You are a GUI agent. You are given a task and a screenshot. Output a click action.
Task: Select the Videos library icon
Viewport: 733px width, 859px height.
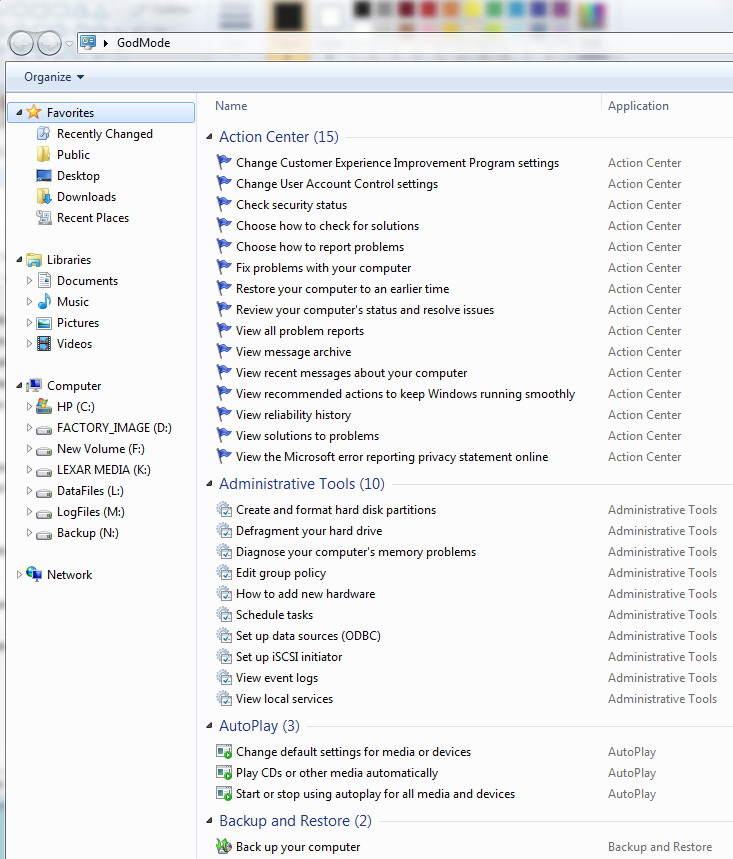(44, 343)
